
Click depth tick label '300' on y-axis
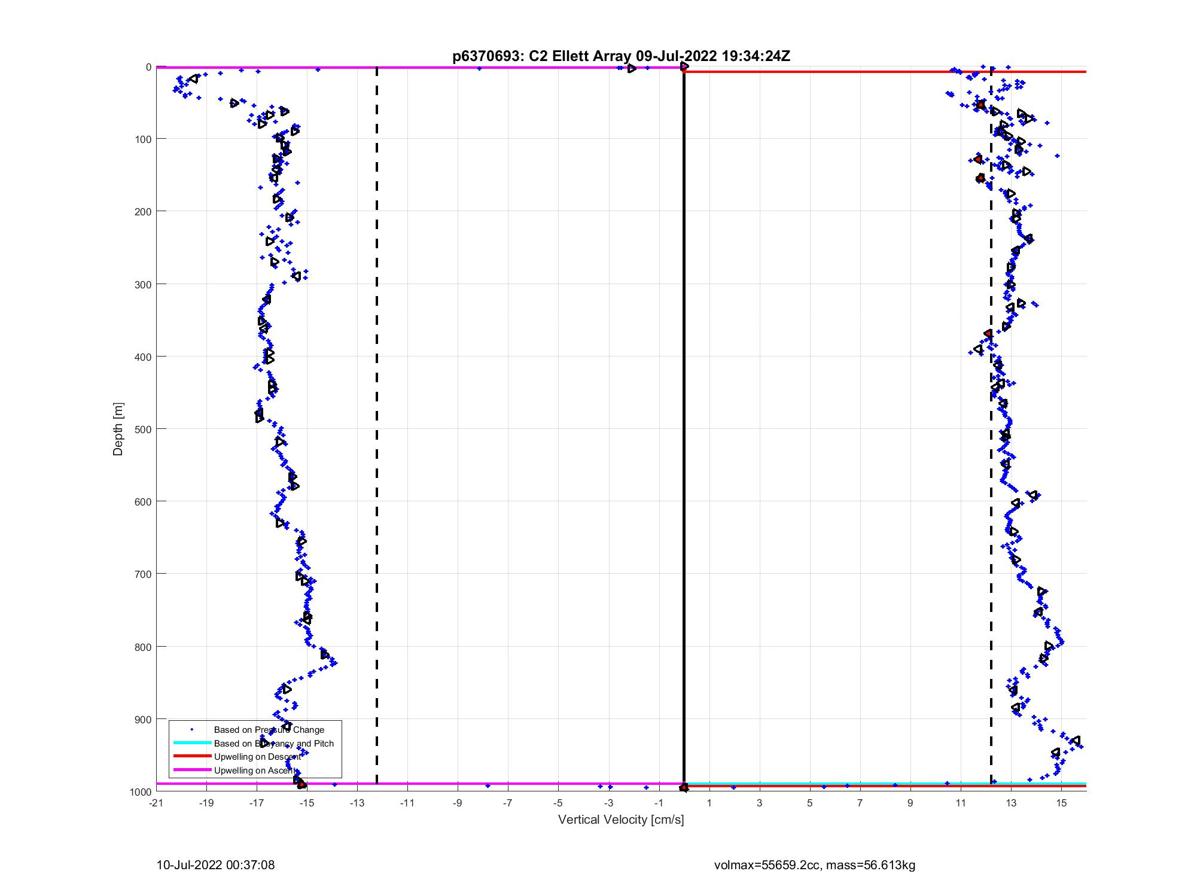(142, 284)
